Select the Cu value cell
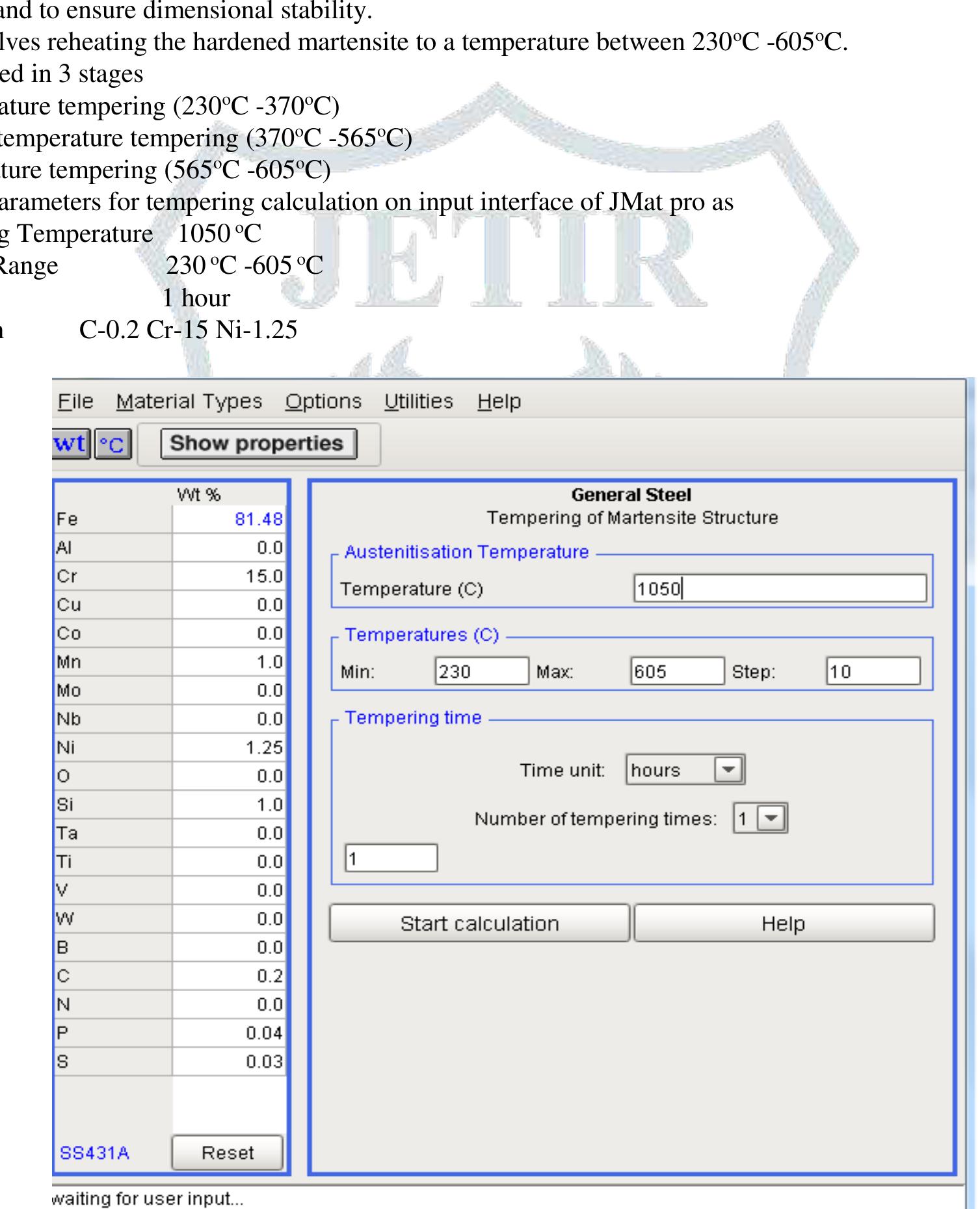980x1209 pixels. (x=229, y=605)
